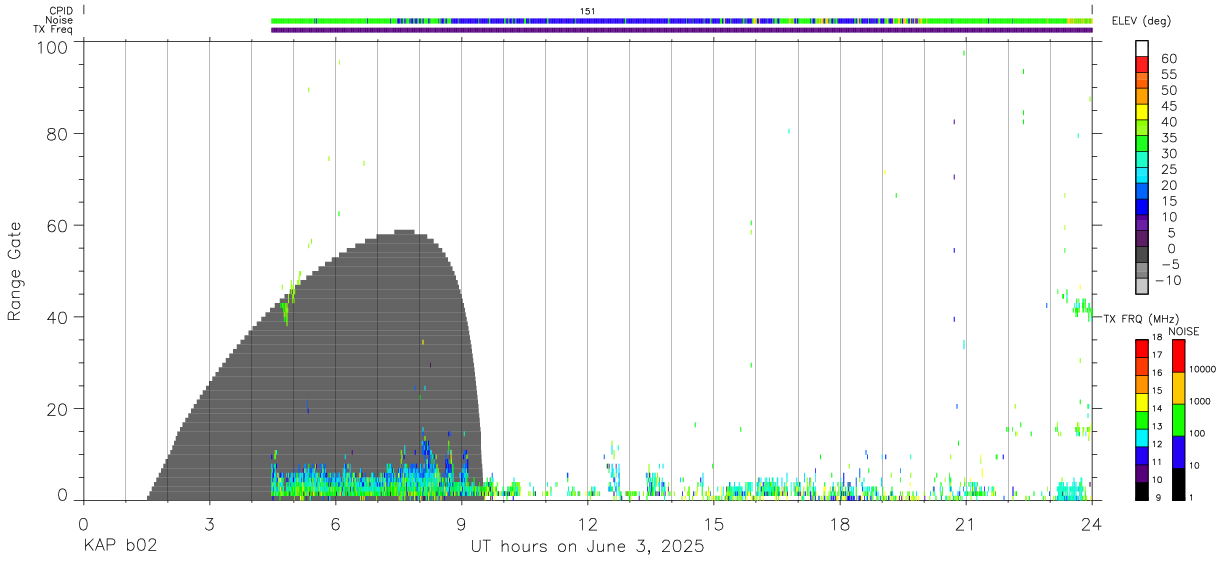Select the TX Freq row label
This screenshot has height=567, width=1228.
point(54,30)
